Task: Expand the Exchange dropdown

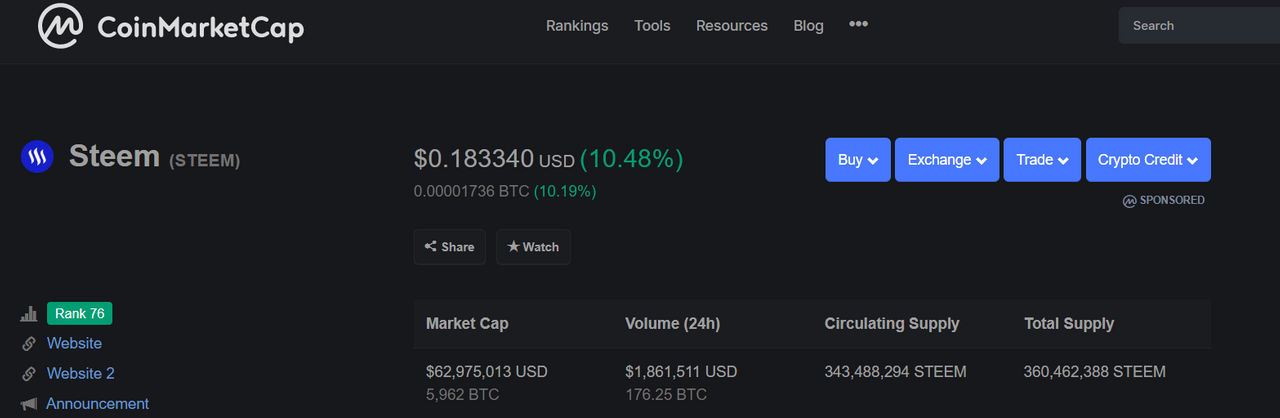Action: [x=947, y=160]
